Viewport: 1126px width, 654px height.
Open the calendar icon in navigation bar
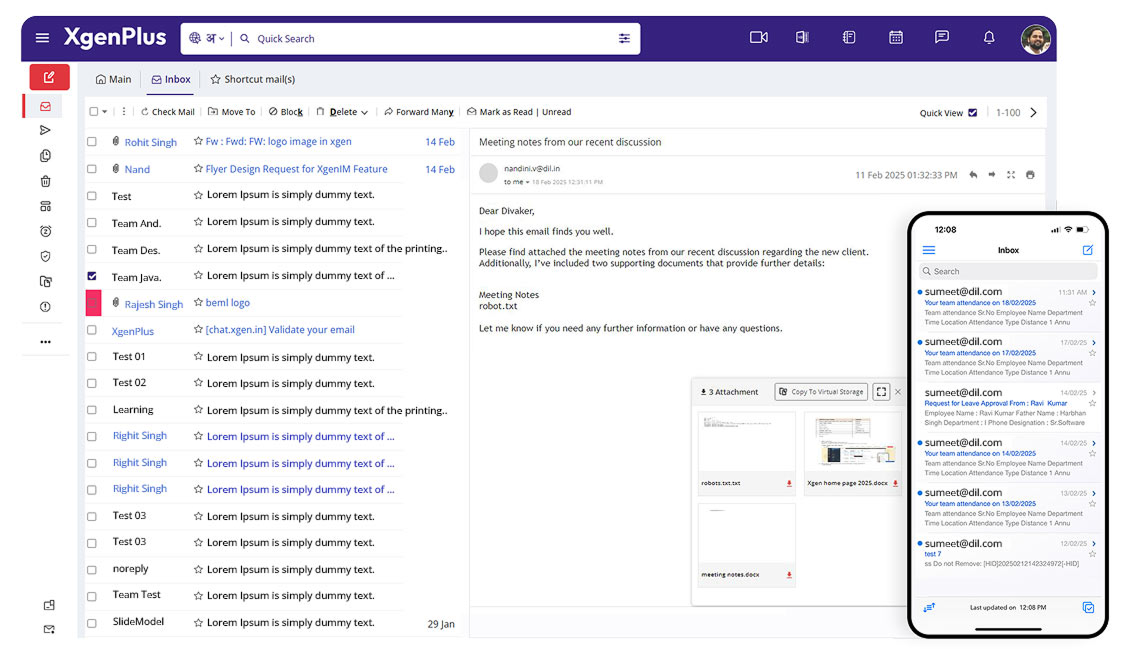pos(895,37)
